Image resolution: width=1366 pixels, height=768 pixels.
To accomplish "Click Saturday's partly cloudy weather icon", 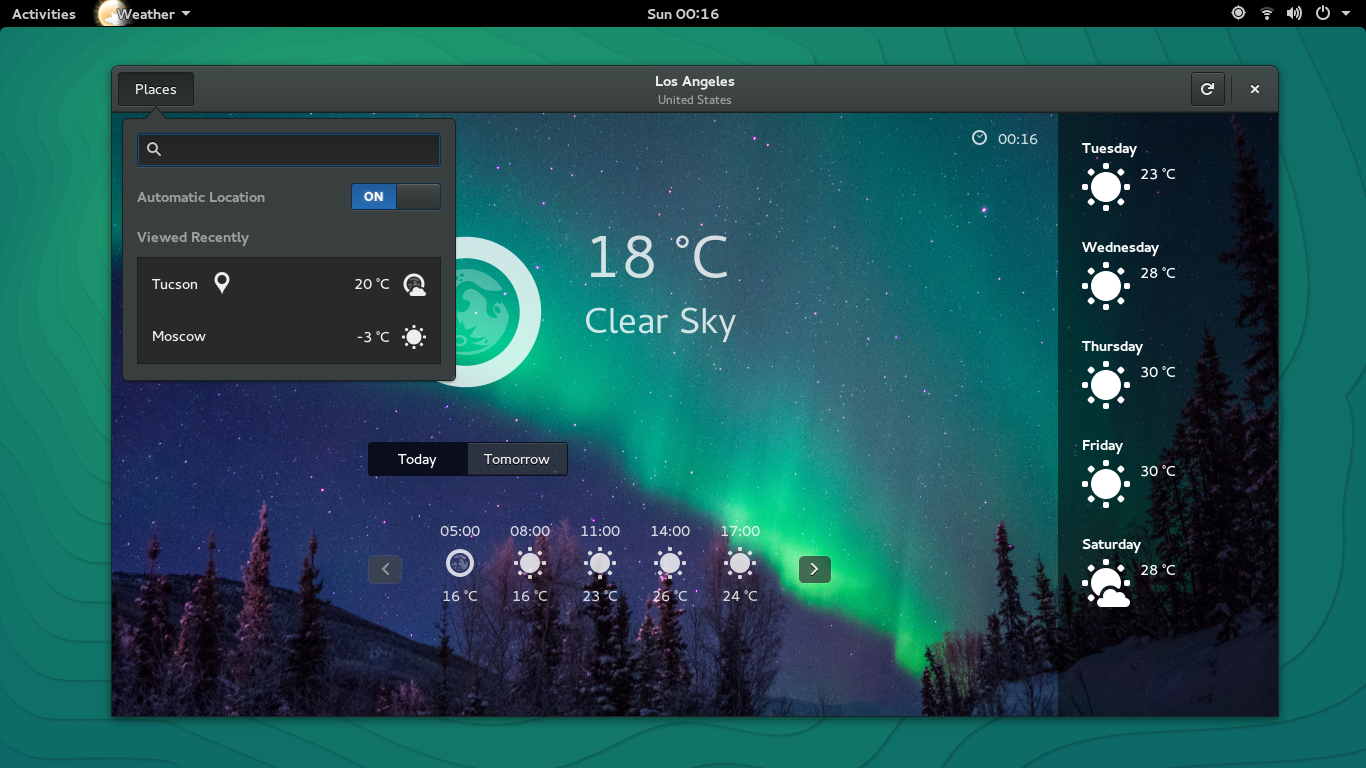I will 1106,583.
